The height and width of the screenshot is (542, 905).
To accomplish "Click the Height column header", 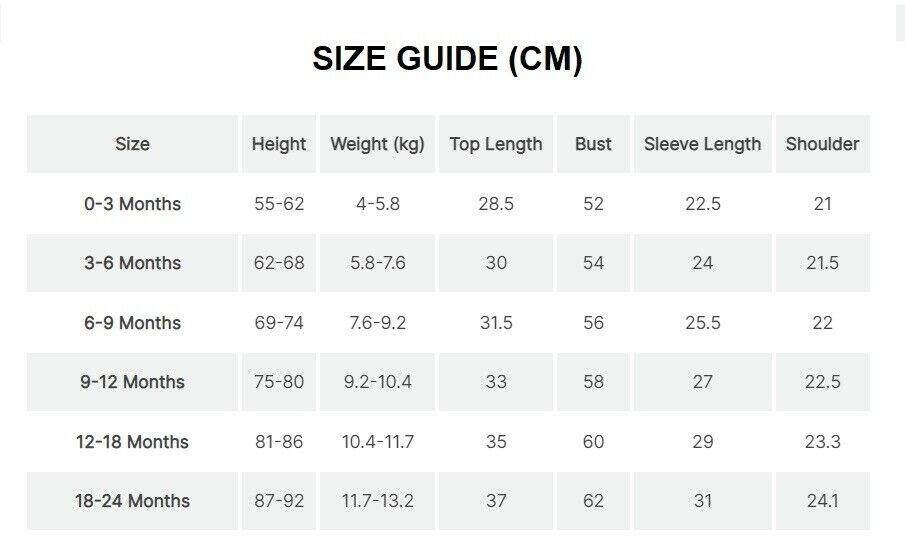I will pyautogui.click(x=279, y=144).
